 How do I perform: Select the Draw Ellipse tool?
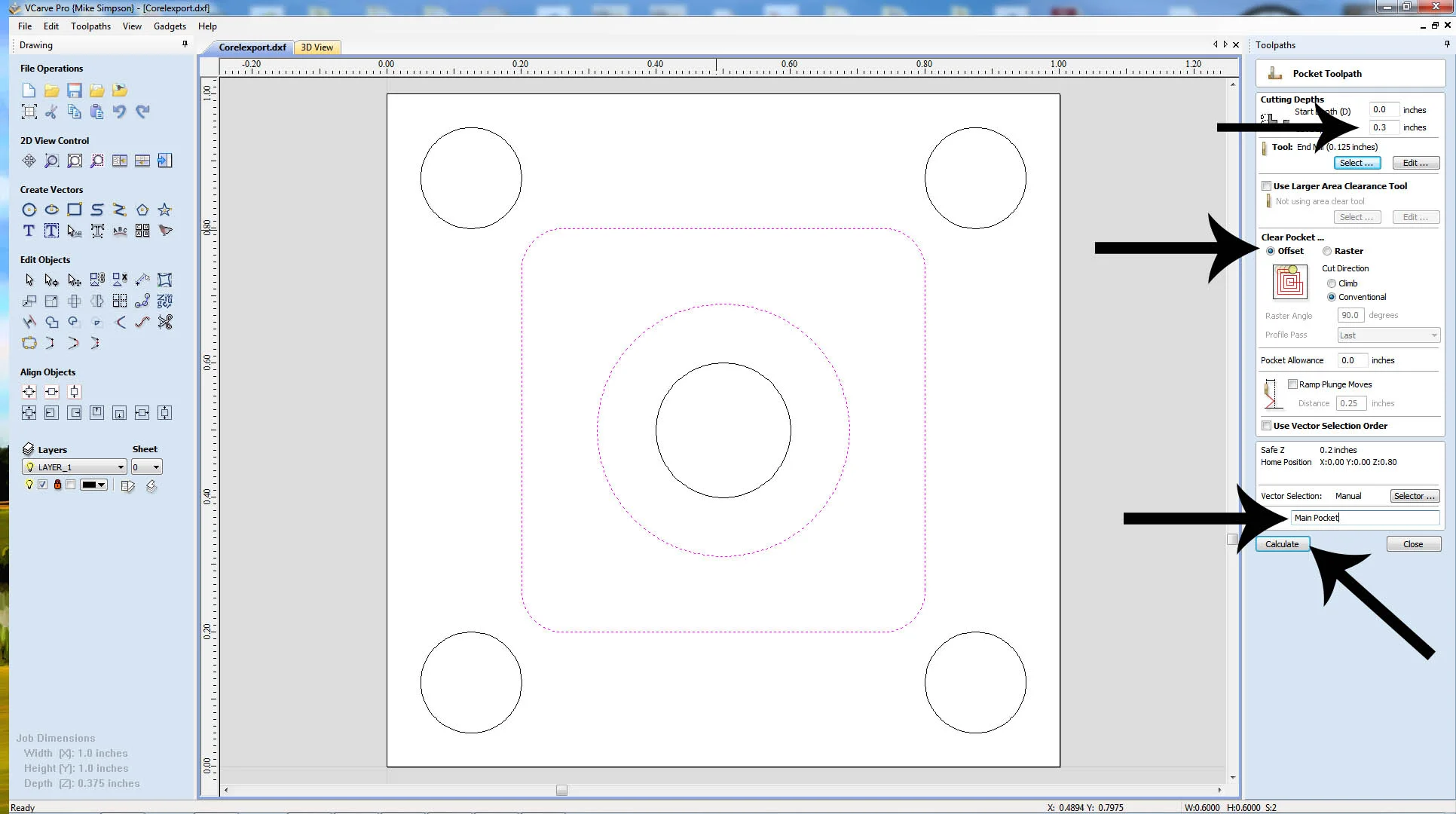point(51,210)
